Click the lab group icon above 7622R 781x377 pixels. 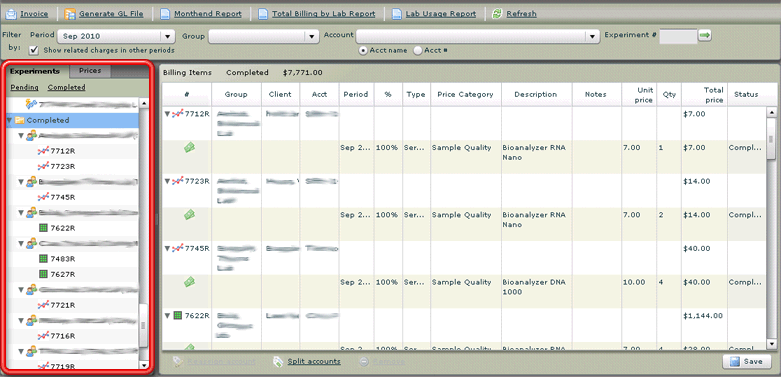(x=31, y=213)
